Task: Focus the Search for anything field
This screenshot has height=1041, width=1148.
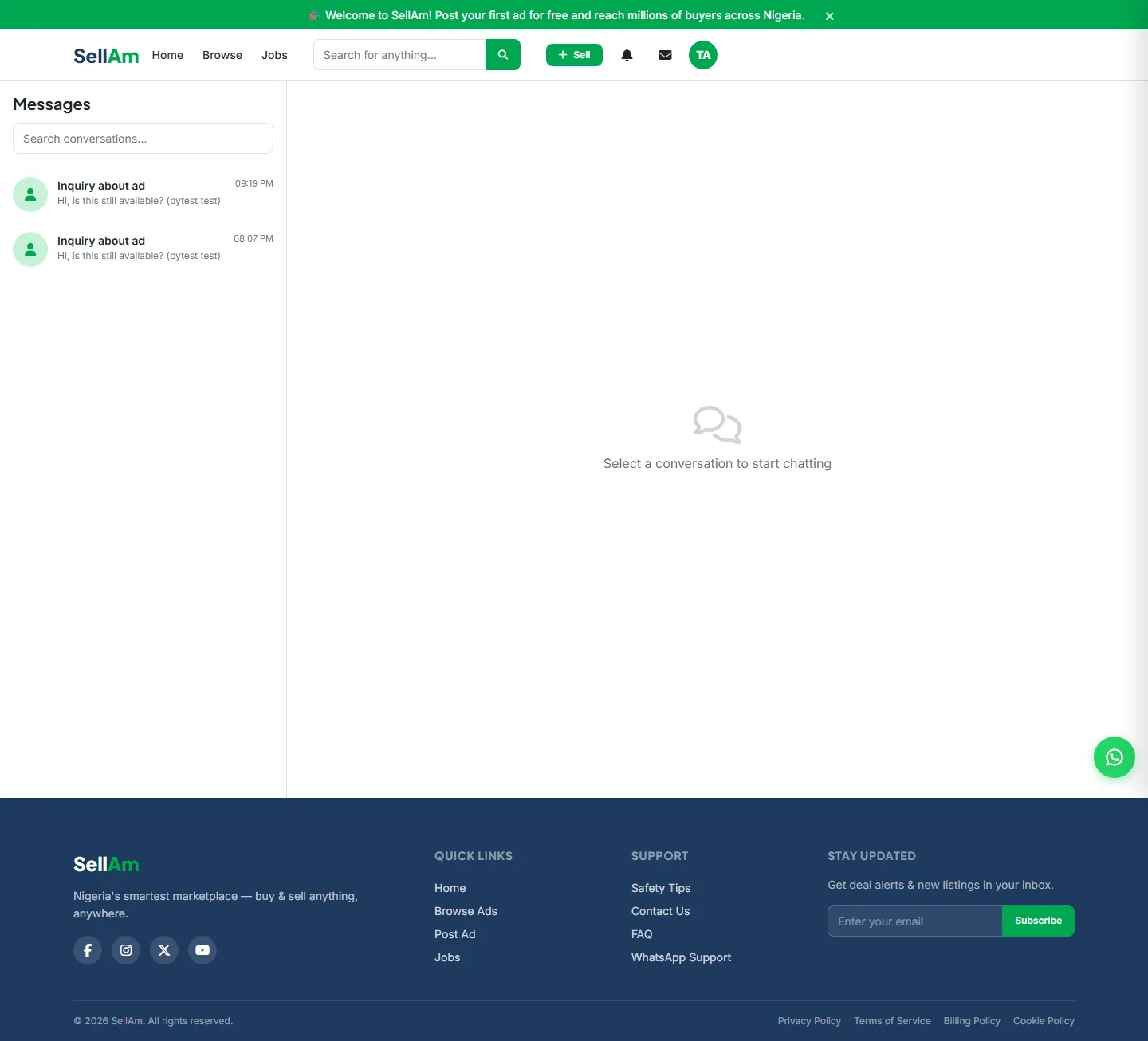Action: (x=399, y=55)
